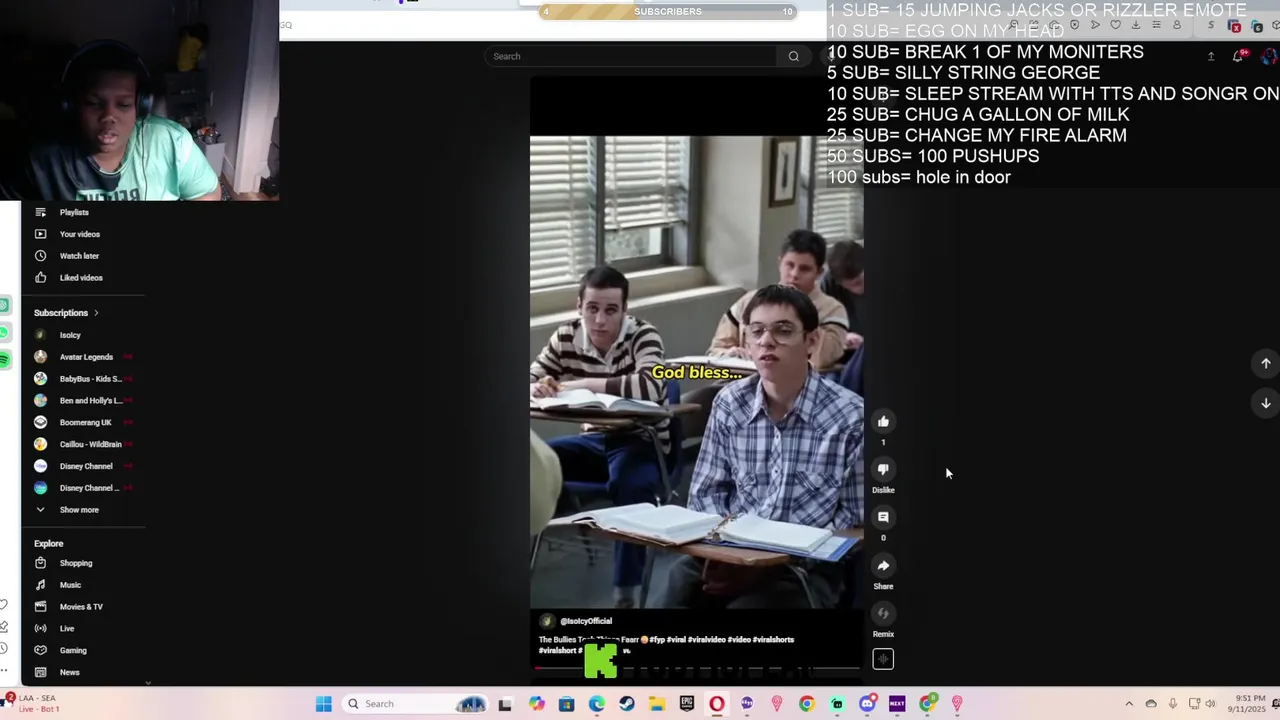Image resolution: width=1280 pixels, height=720 pixels.
Task: Open Epic Games Launcher from the taskbar
Action: pyautogui.click(x=687, y=704)
